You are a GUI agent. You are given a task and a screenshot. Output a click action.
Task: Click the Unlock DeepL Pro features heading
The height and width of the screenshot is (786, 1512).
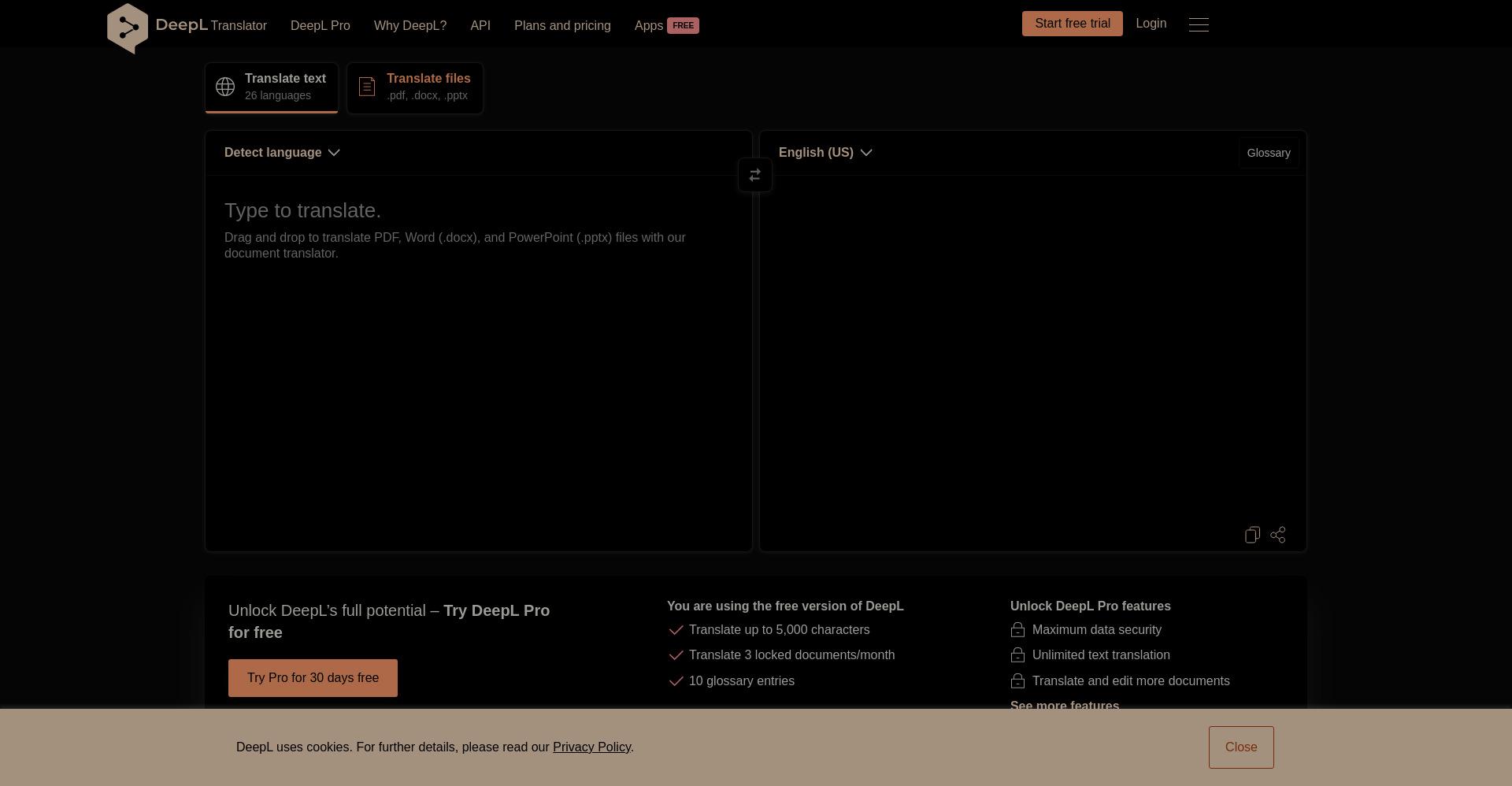[x=1090, y=606]
